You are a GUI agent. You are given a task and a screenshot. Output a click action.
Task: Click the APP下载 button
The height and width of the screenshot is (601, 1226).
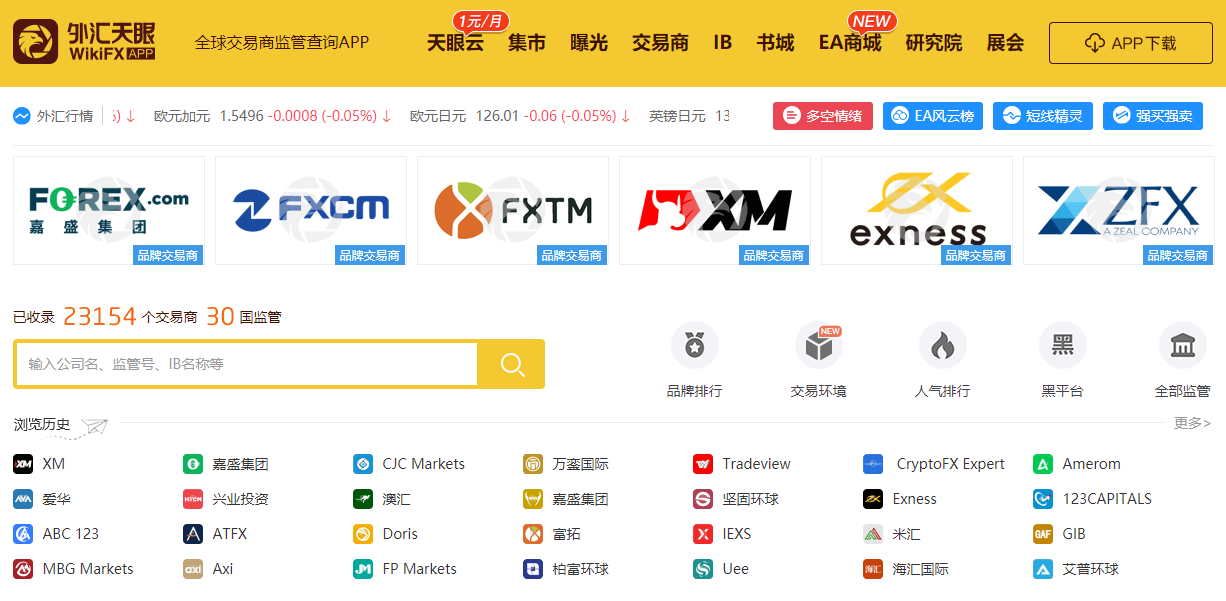pos(1131,43)
